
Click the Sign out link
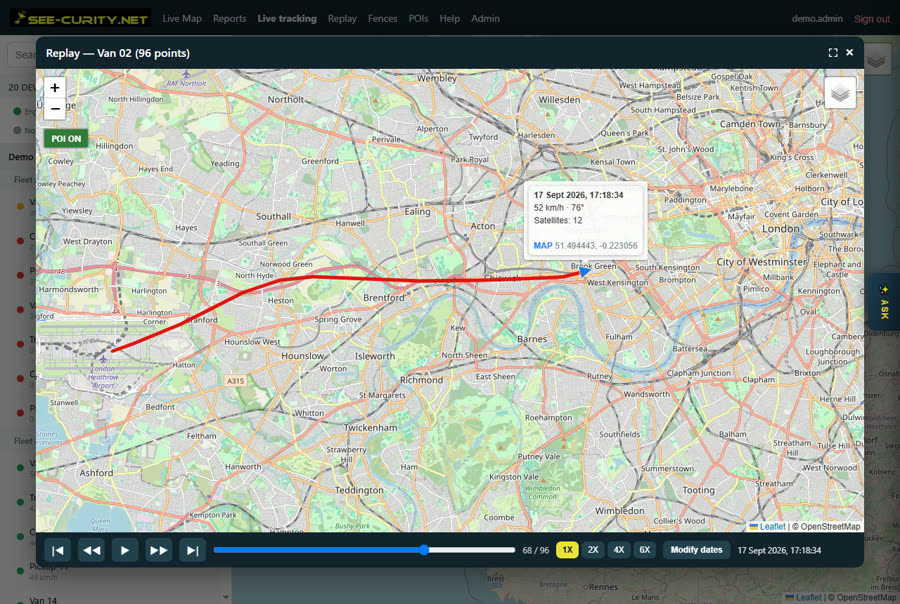872,19
